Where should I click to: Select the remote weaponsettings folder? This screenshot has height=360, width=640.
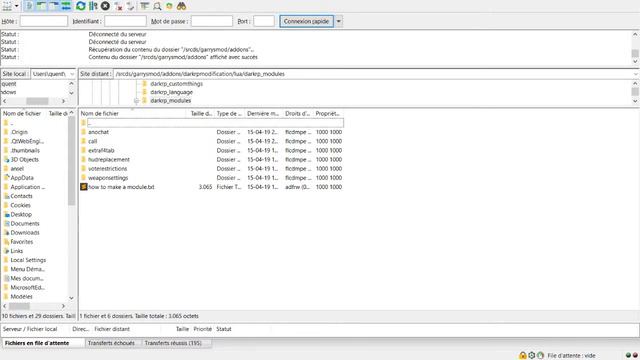click(211, 178)
